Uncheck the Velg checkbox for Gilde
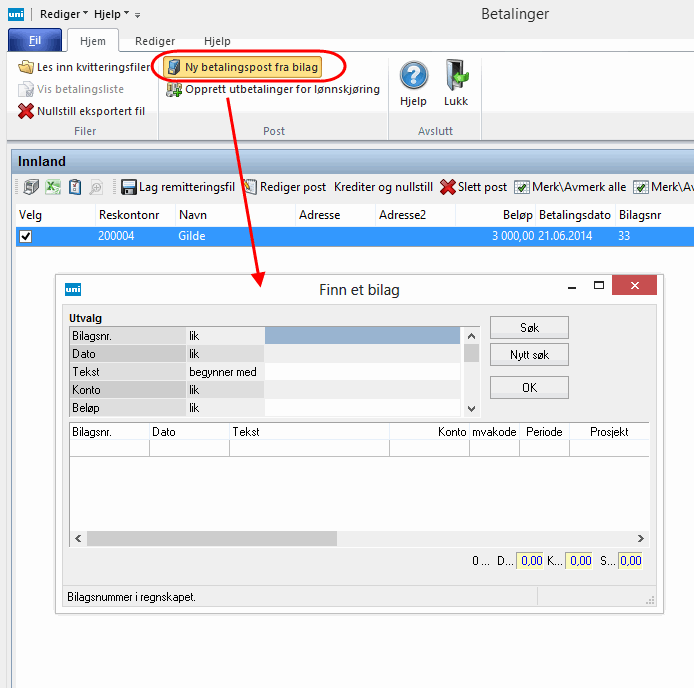Viewport: 694px width, 688px height. 26,236
